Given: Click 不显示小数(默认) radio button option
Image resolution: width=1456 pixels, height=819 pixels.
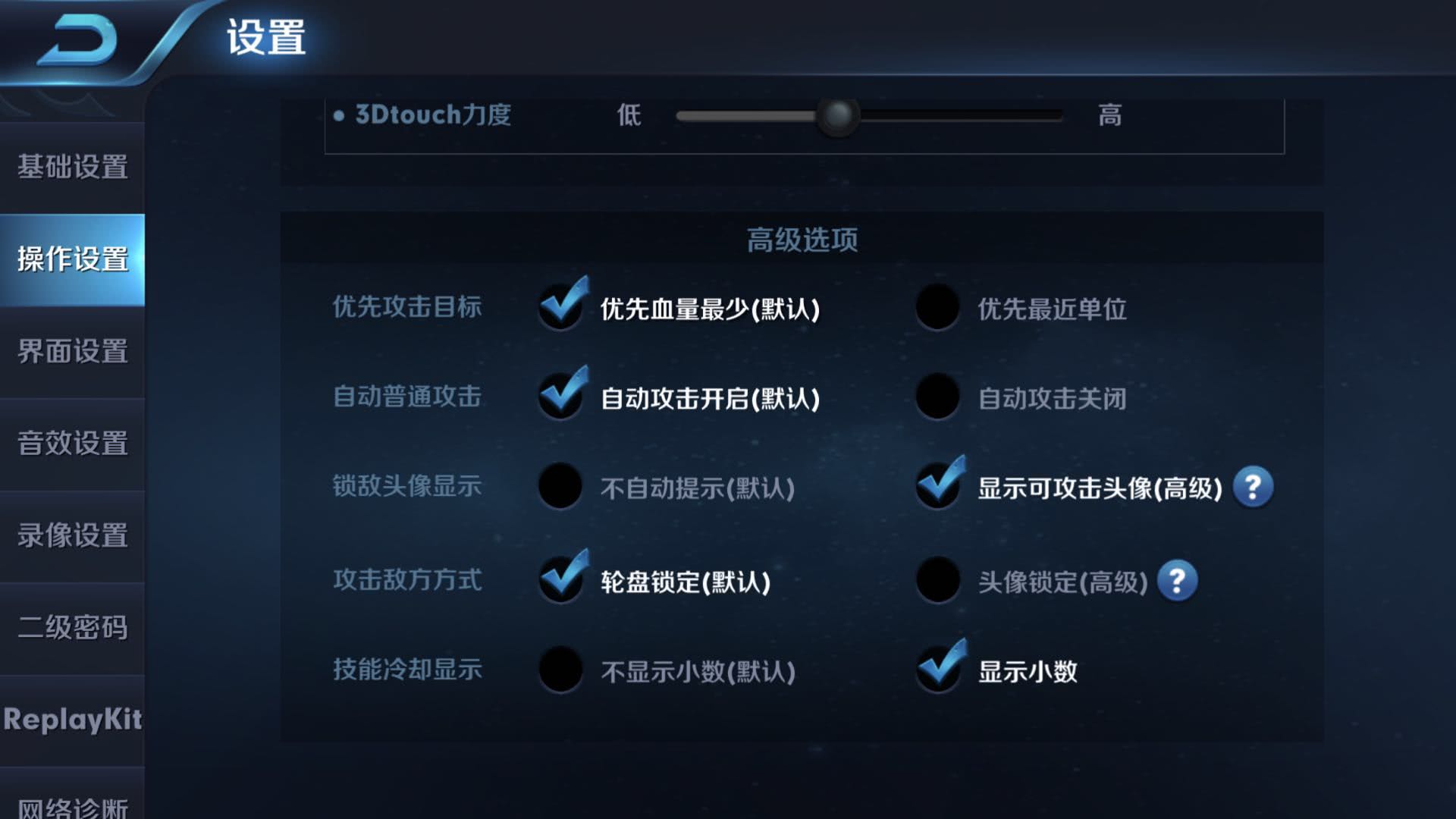Looking at the screenshot, I should coord(558,670).
